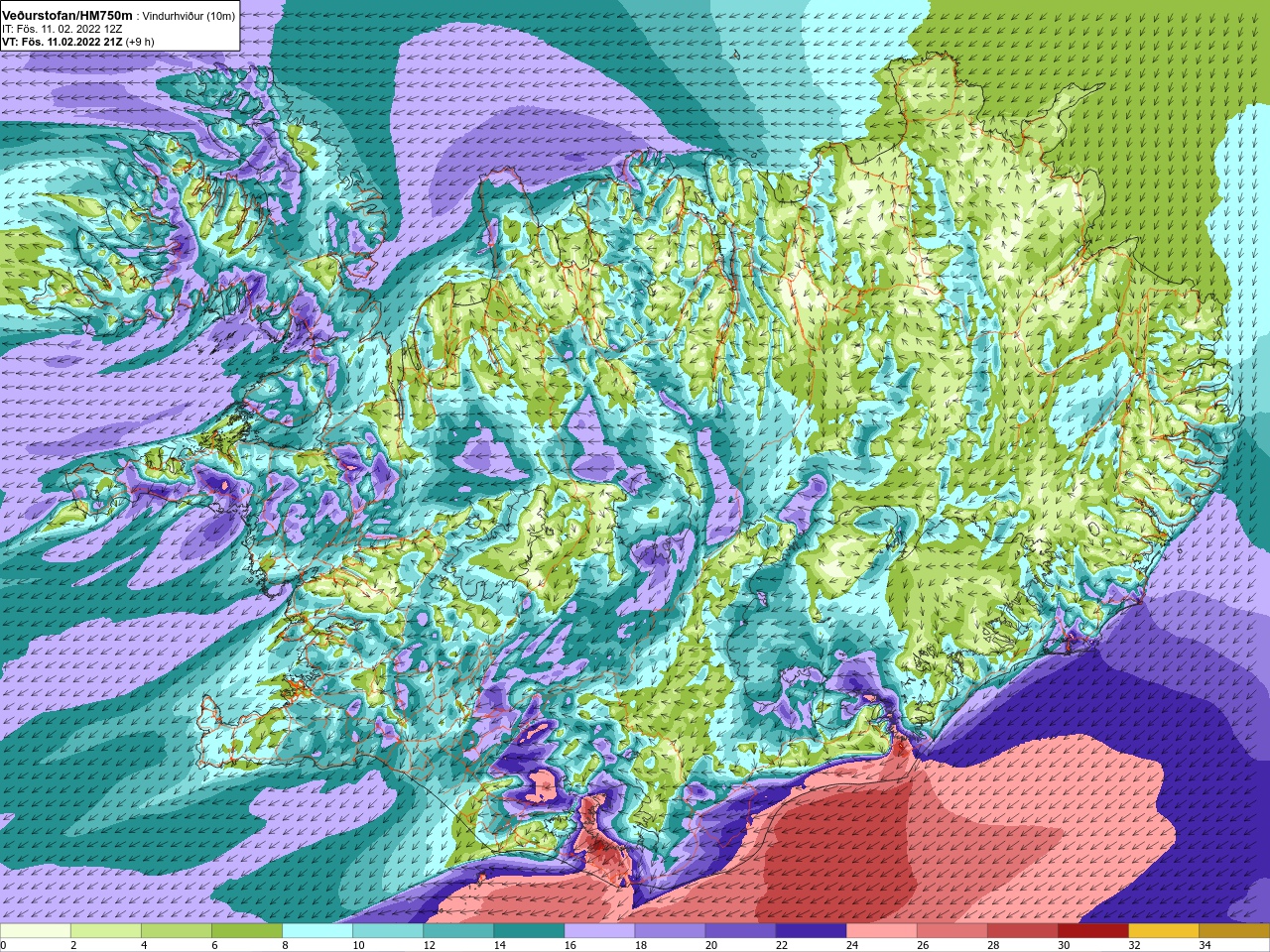
Task: Click the '(+9 h)' forecast offset text
Action: (140, 42)
